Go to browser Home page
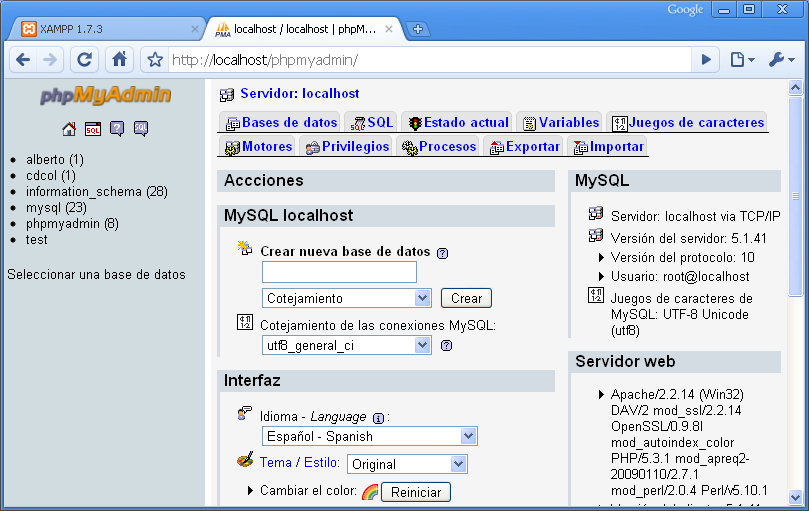Screen dimensions: 809x511 click(x=119, y=59)
